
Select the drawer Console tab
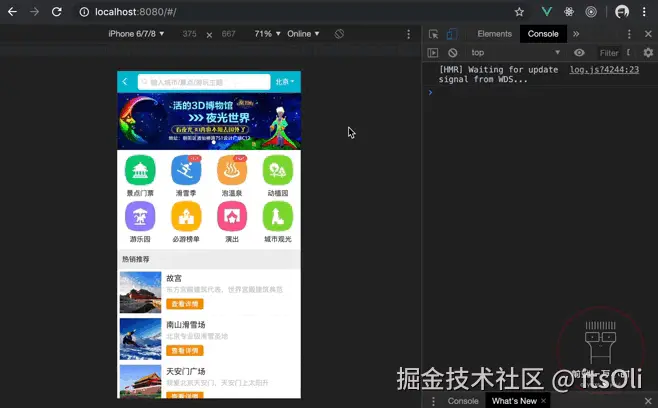463,401
